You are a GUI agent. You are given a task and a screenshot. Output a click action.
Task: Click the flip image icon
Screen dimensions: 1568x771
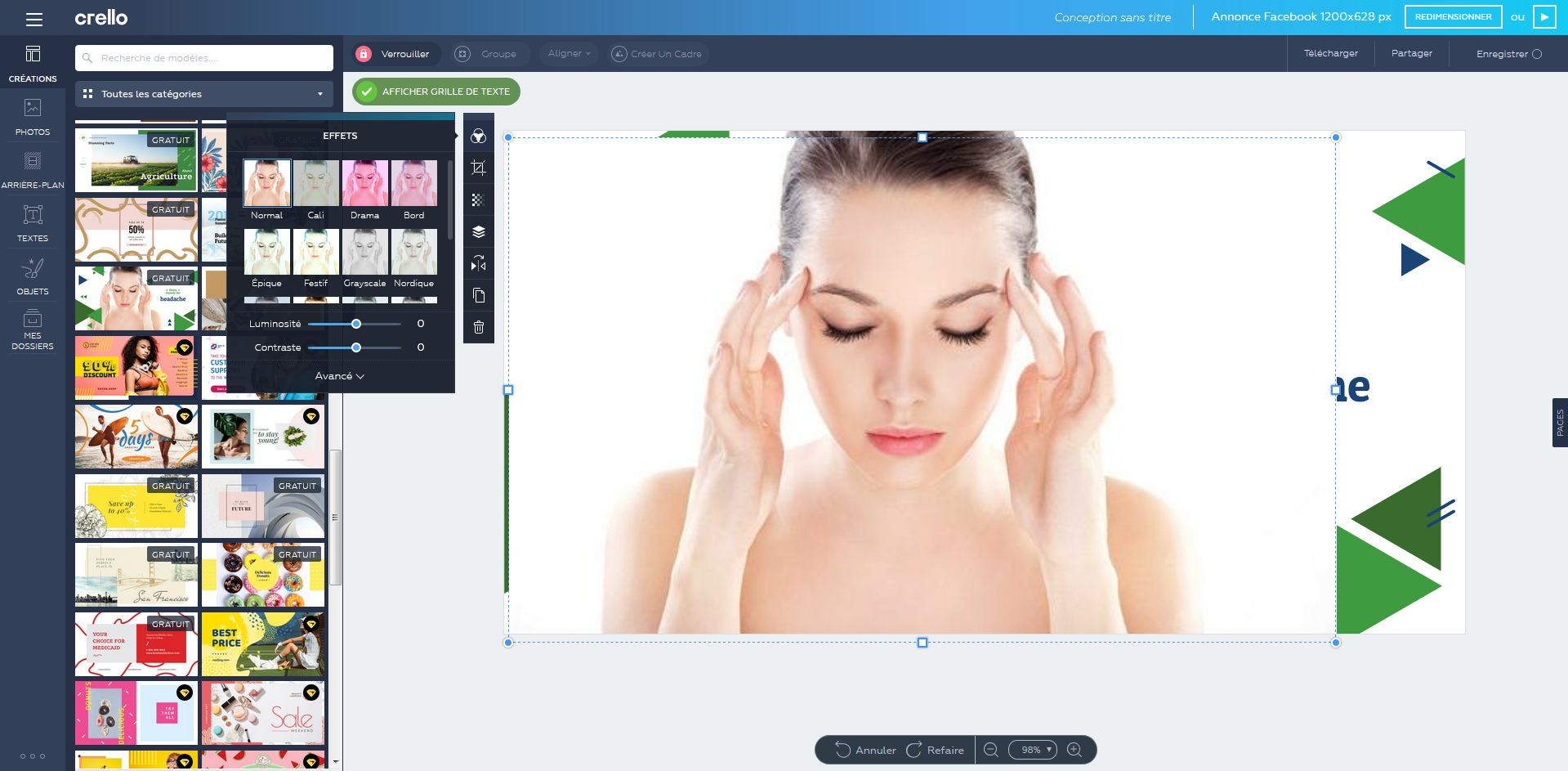(479, 264)
